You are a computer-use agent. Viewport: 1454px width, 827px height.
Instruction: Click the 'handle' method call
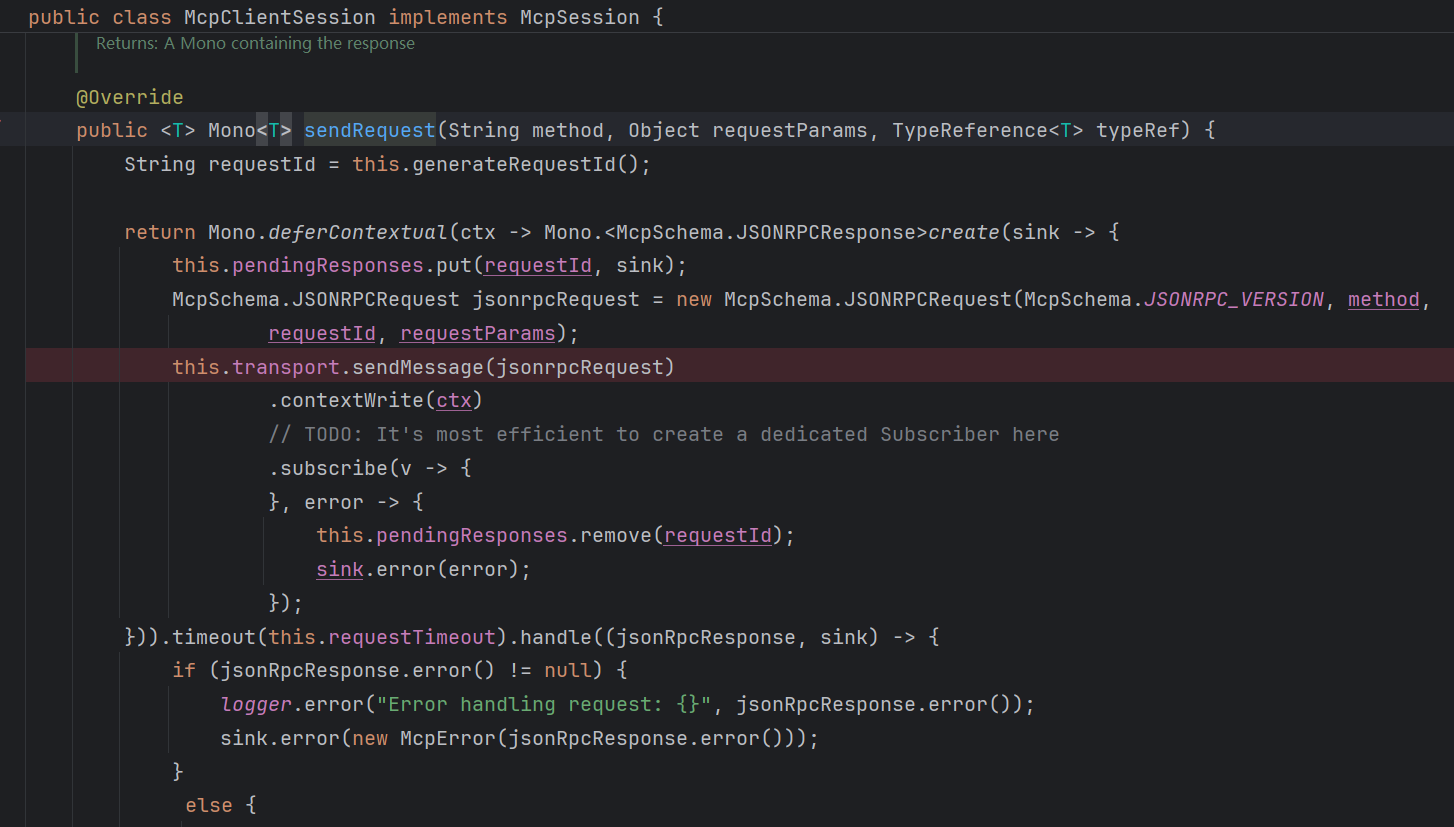(556, 637)
